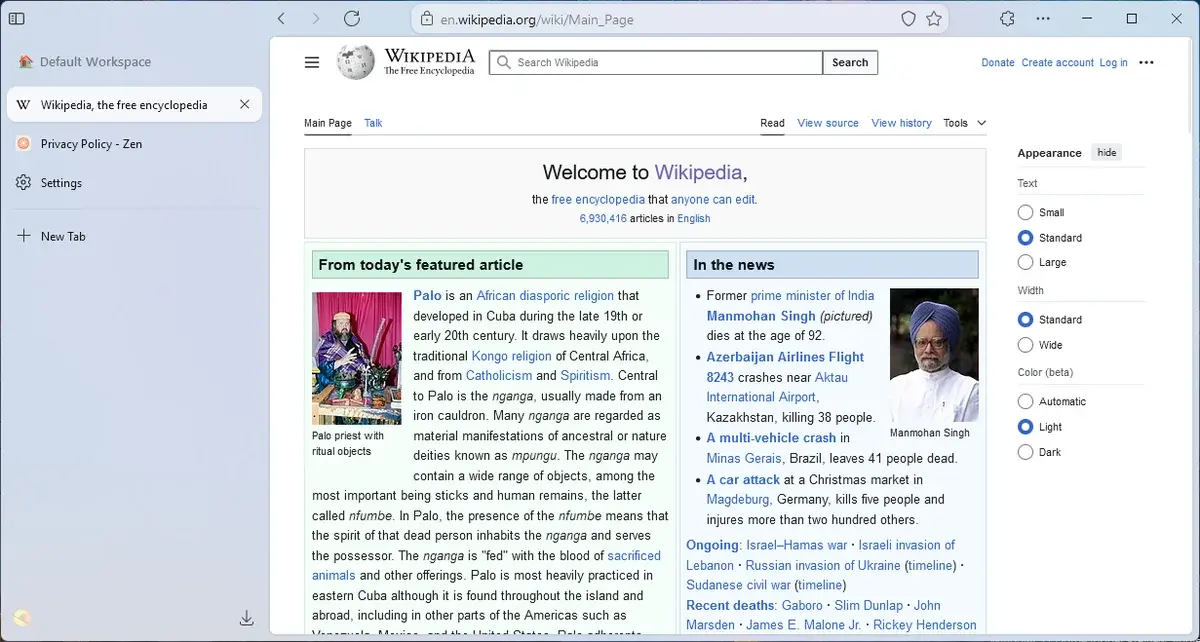Open the Main Page tab
Image resolution: width=1200 pixels, height=642 pixels.
(x=328, y=123)
